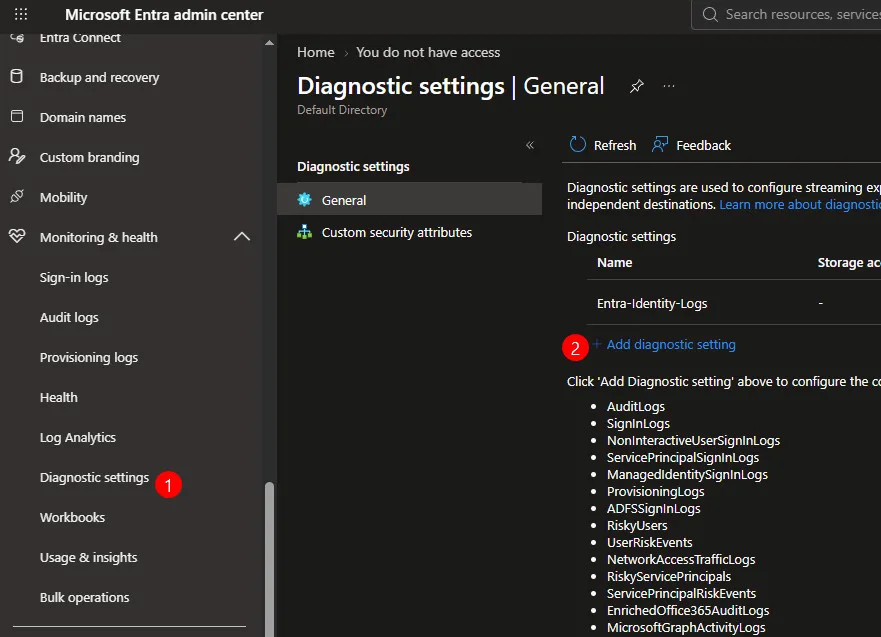Viewport: 881px width, 637px height.
Task: Click RiskyUsers entry
Action: click(637, 525)
